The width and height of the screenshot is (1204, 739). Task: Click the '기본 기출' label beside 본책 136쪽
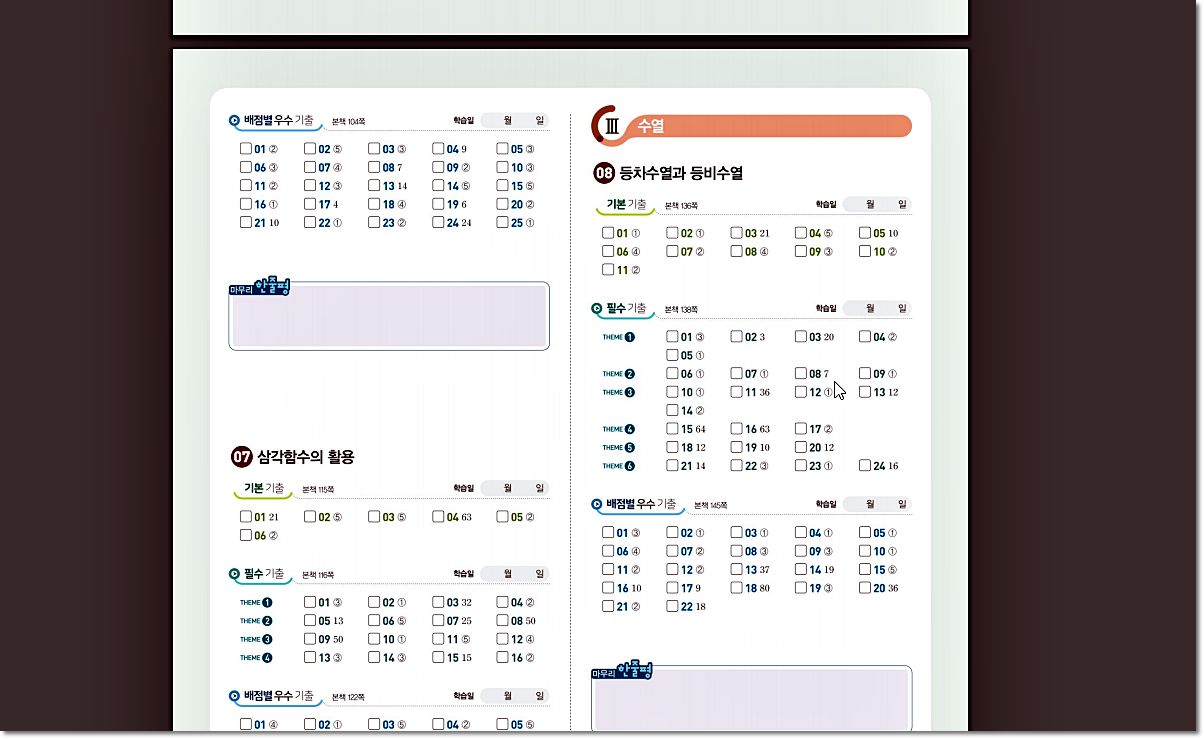[x=626, y=204]
